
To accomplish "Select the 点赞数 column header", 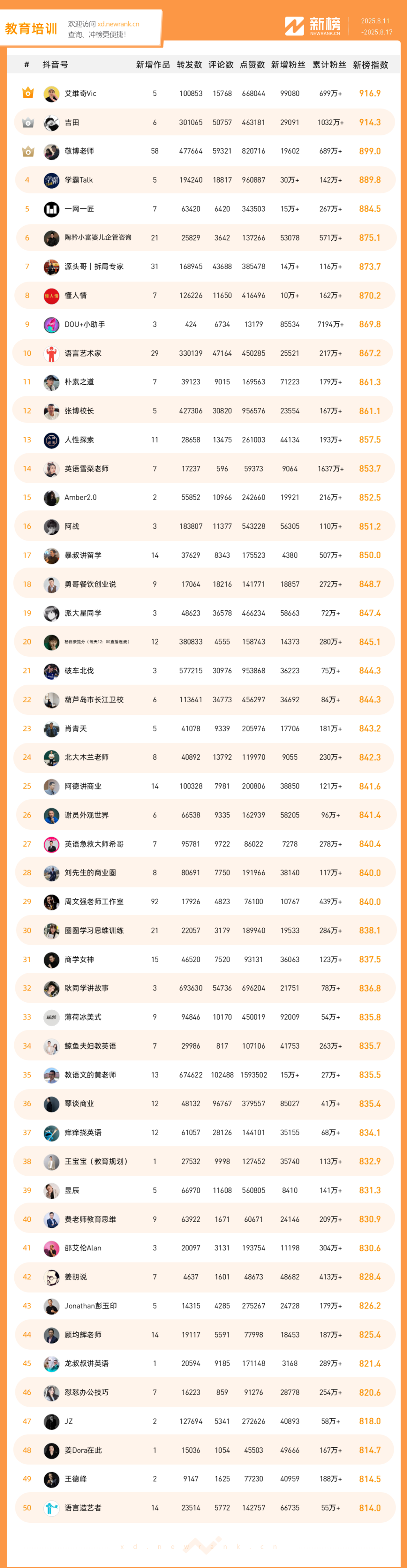I will pyautogui.click(x=252, y=65).
